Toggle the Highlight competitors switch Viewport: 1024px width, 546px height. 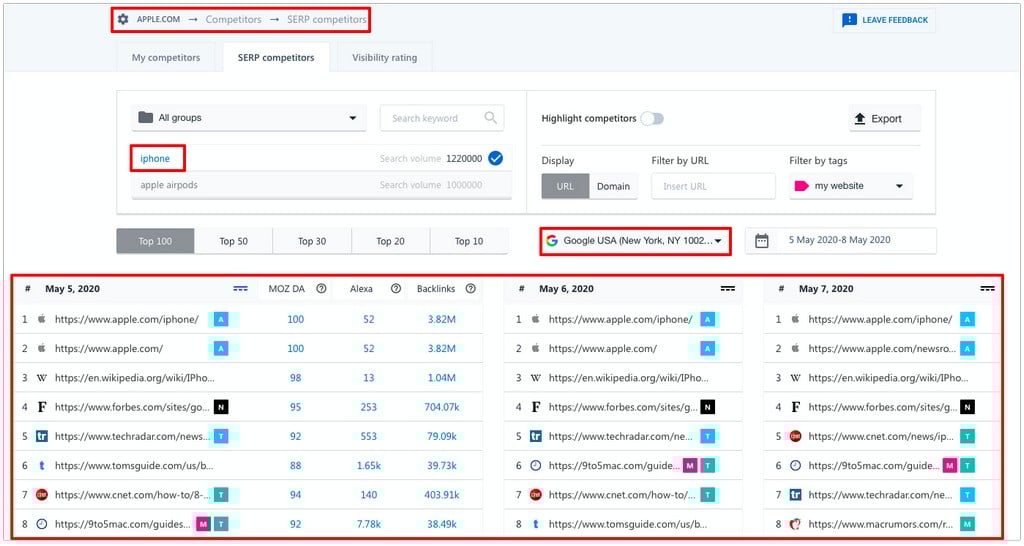pos(652,118)
